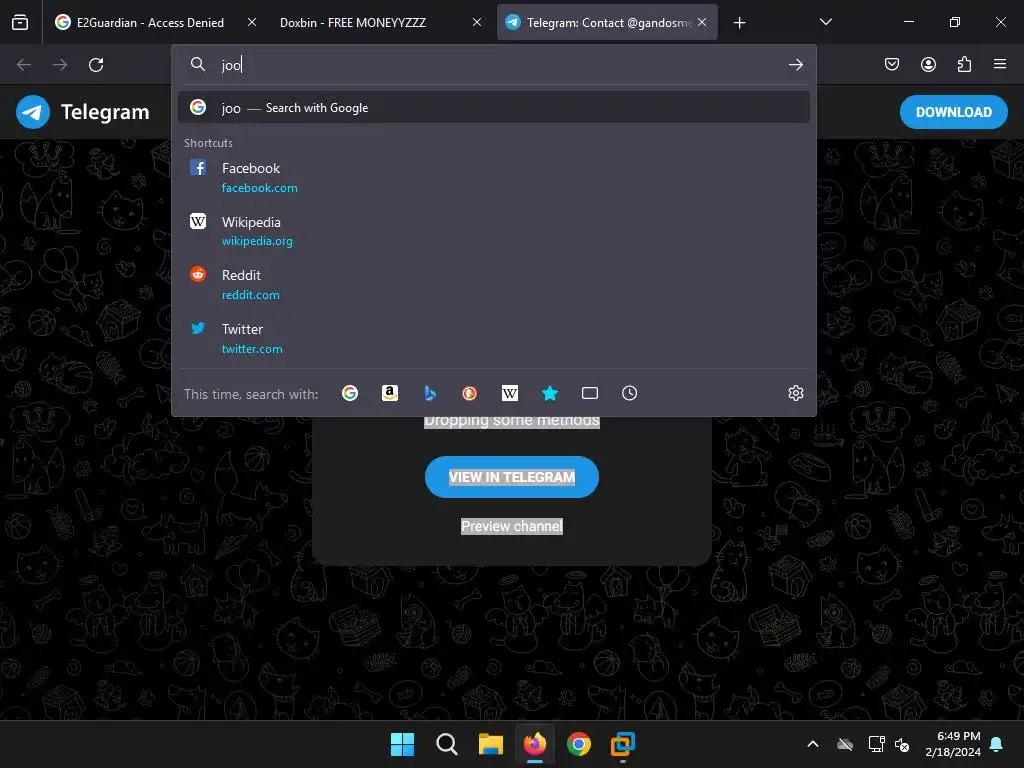Open the Windows Start menu

coord(402,744)
